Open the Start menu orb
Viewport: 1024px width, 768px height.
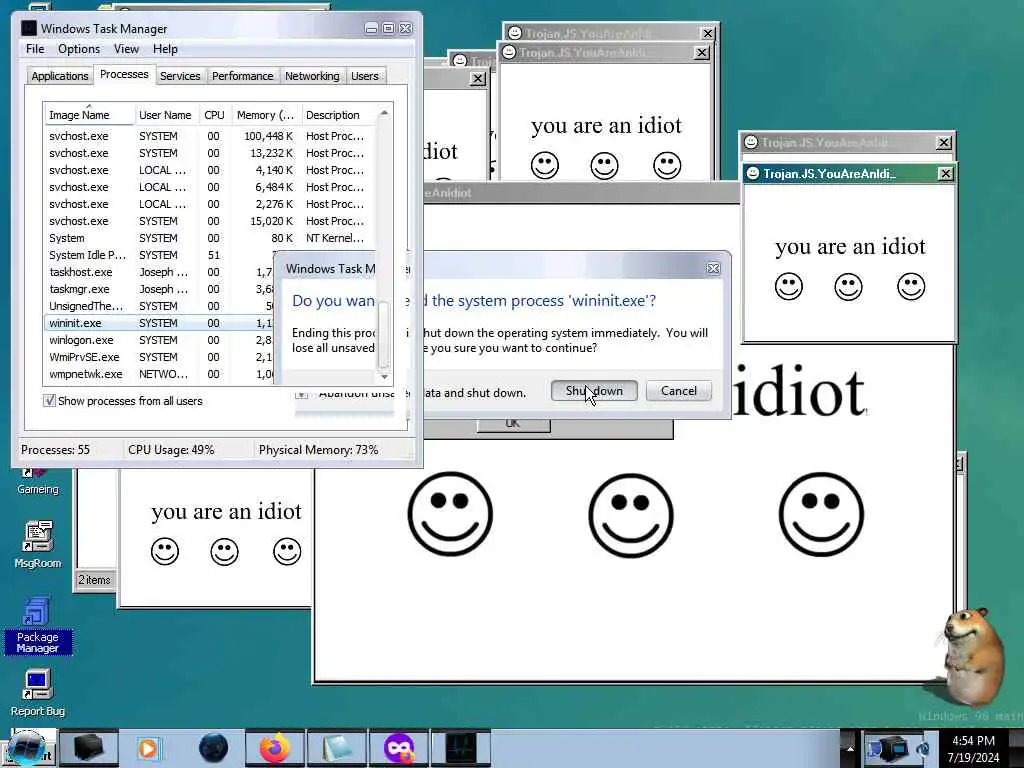click(x=27, y=748)
